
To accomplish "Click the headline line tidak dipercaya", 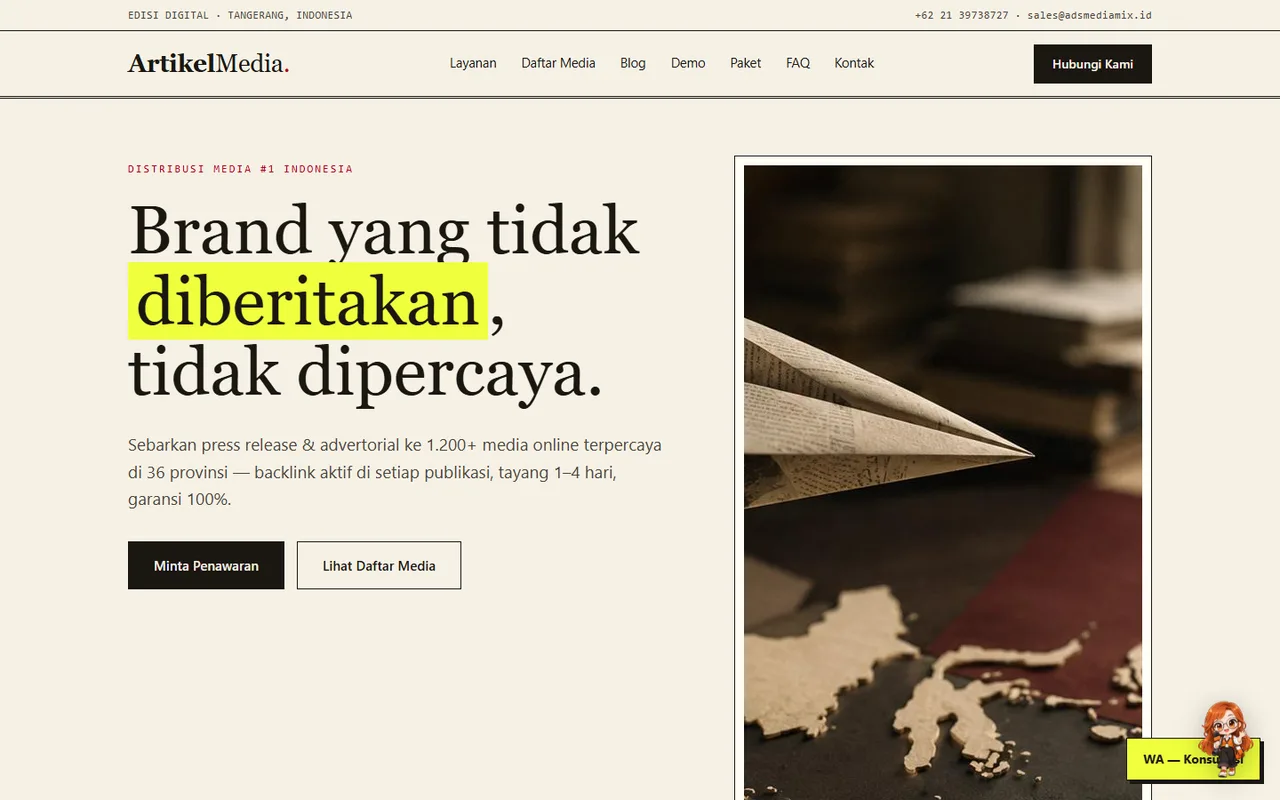I will pyautogui.click(x=366, y=373).
